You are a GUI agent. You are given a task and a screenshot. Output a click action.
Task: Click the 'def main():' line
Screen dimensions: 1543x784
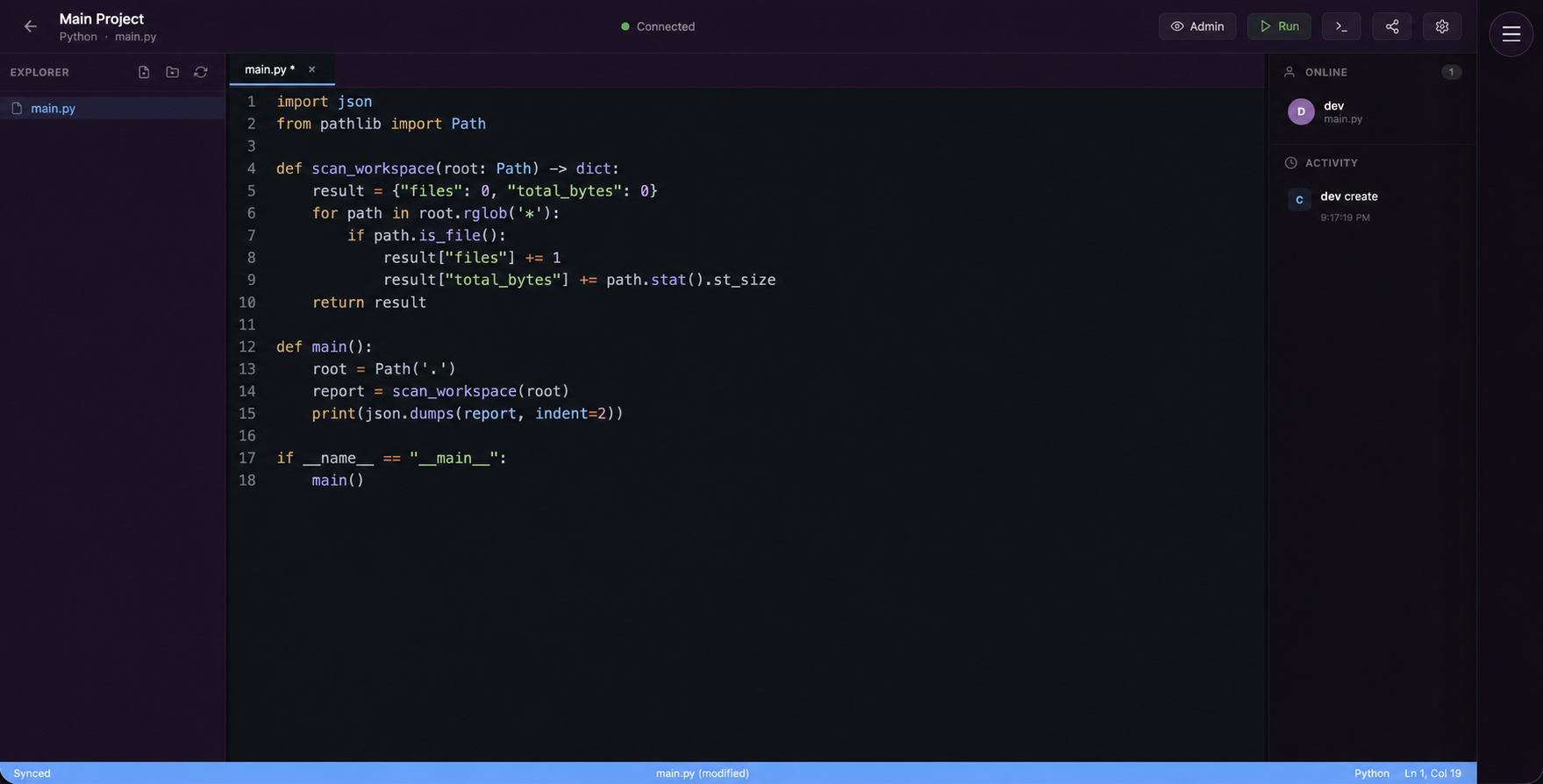325,346
